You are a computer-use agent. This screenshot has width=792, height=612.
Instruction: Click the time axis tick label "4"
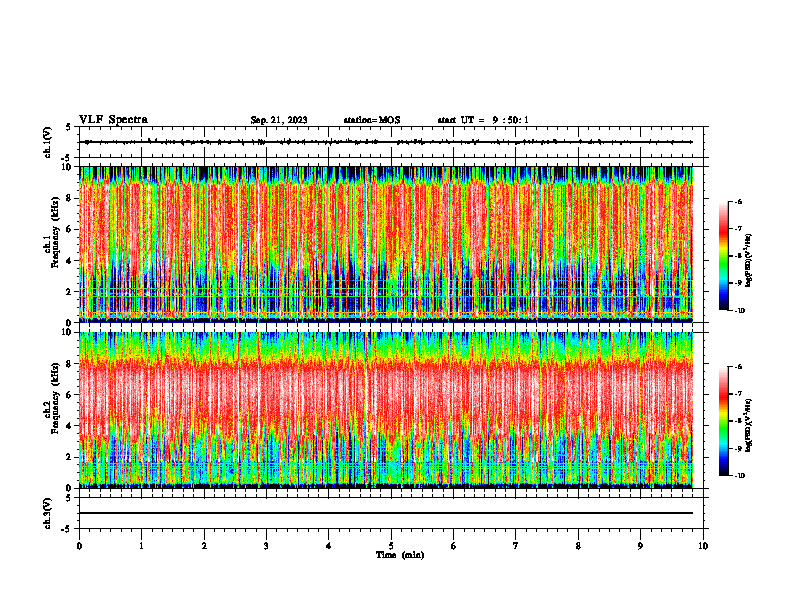pos(329,546)
